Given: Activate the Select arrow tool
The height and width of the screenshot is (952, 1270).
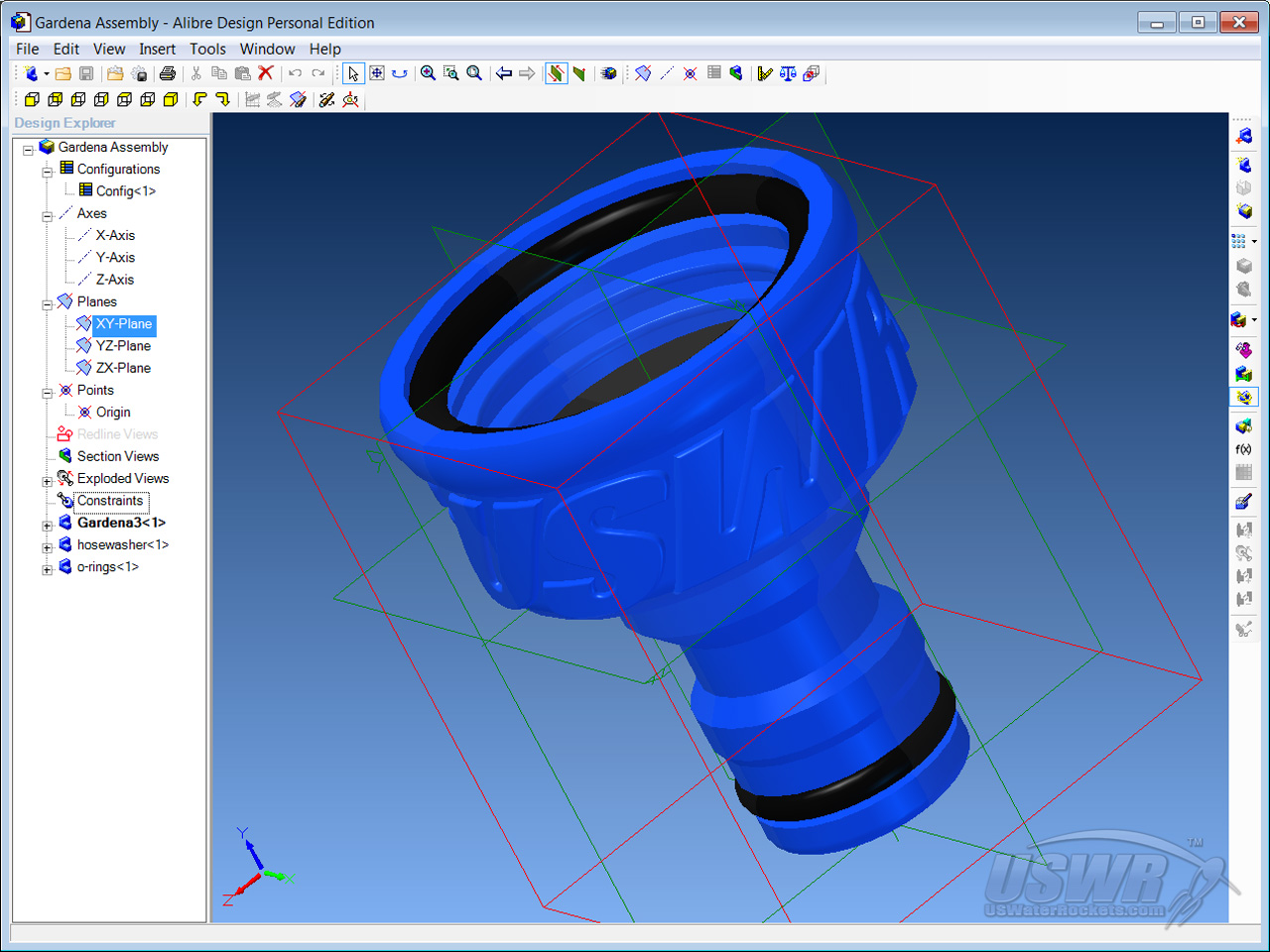Looking at the screenshot, I should coord(353,73).
